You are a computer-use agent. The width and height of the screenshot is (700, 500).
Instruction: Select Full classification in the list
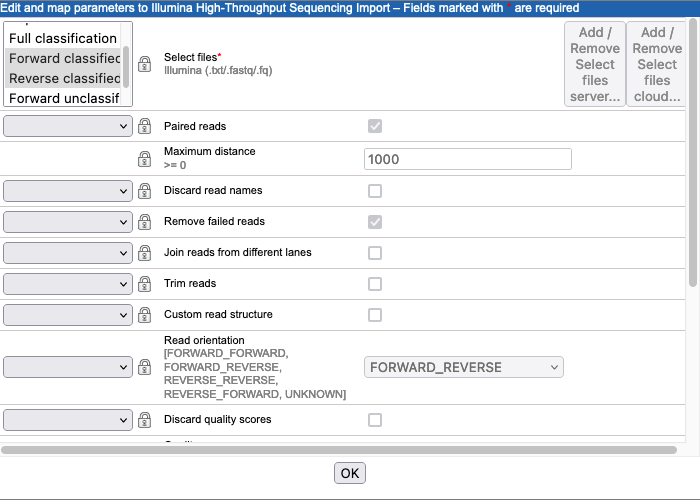click(63, 38)
